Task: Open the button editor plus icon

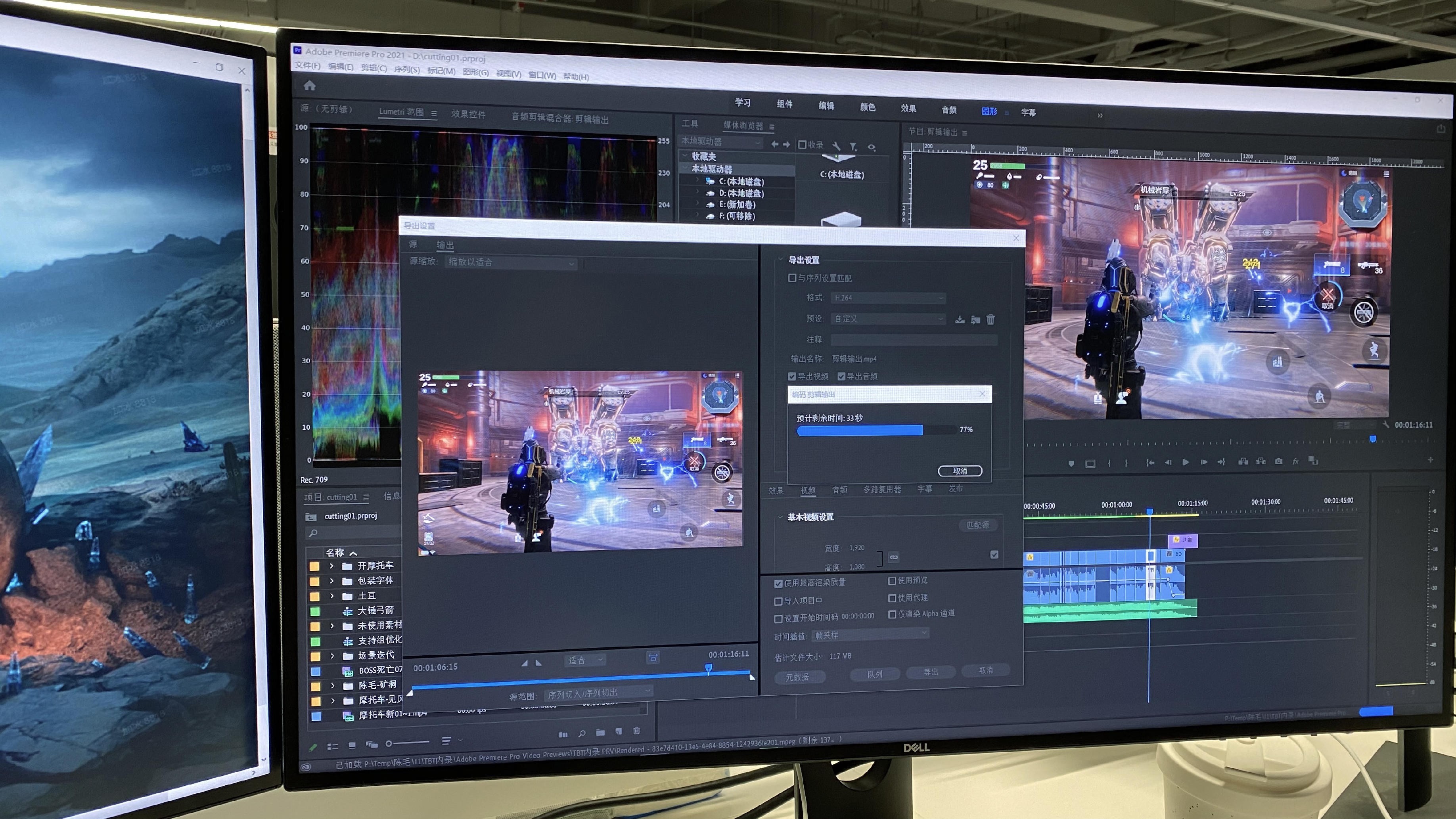Action: pos(1431,460)
